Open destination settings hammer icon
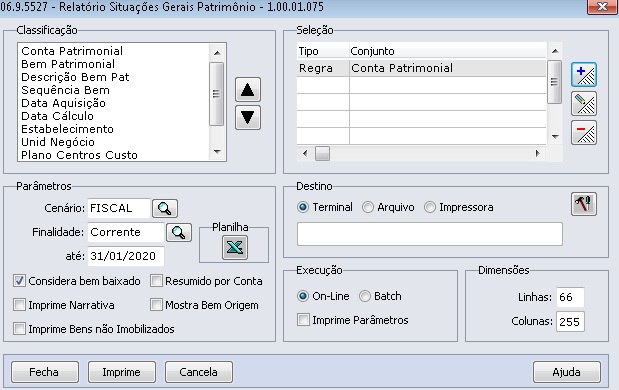This screenshot has height=390, width=619. pyautogui.click(x=584, y=204)
